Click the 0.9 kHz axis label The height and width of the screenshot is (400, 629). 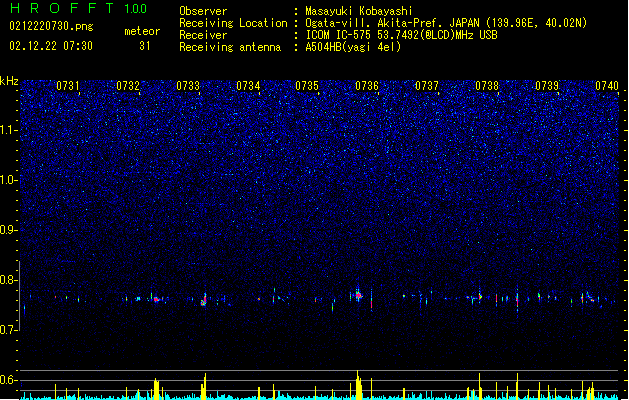[8, 230]
